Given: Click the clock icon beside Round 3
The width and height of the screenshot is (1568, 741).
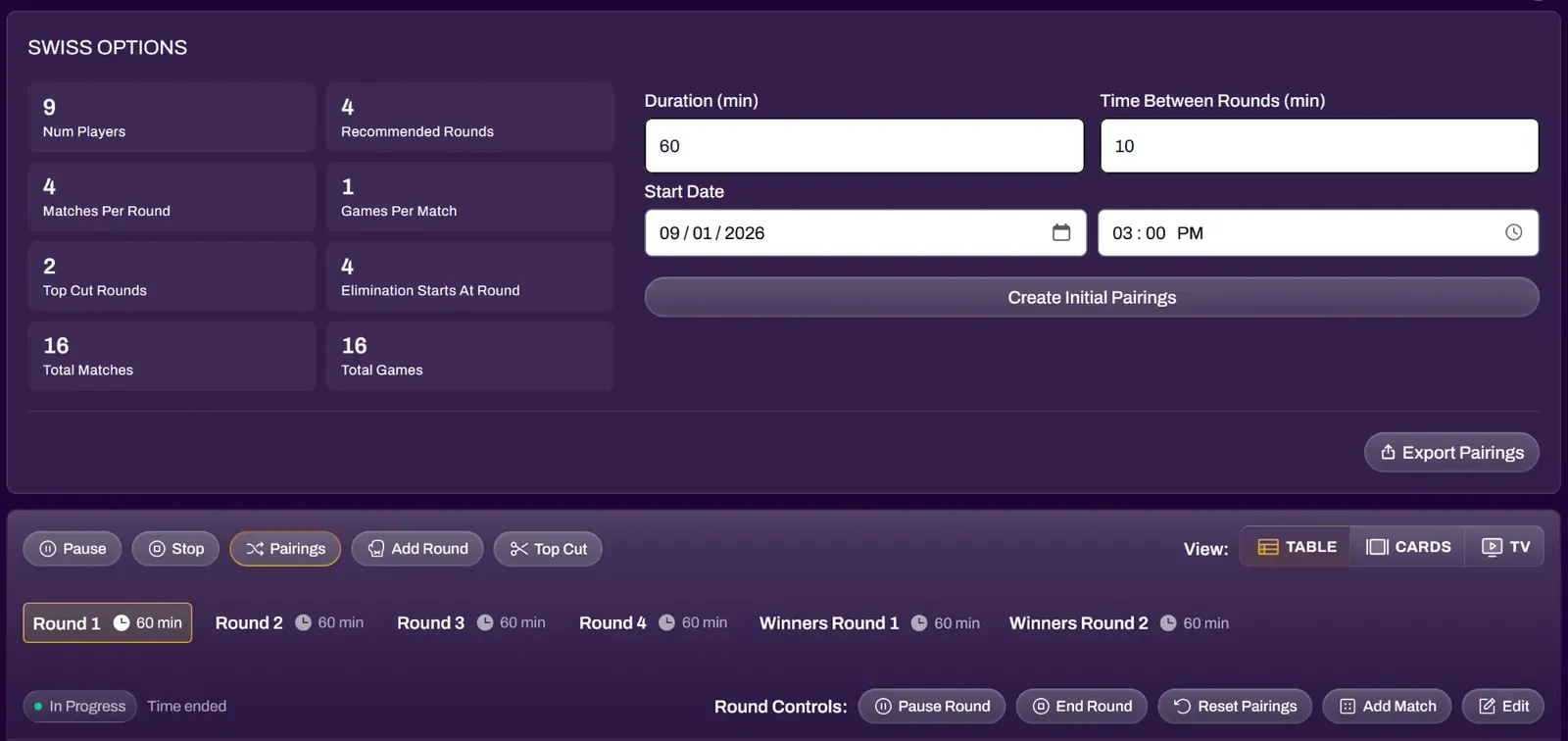Looking at the screenshot, I should tap(485, 623).
